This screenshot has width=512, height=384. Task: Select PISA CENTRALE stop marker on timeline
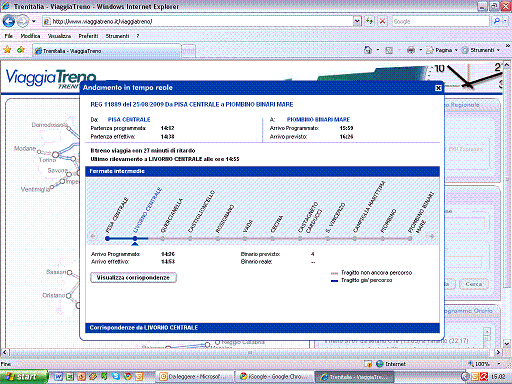pyautogui.click(x=107, y=238)
